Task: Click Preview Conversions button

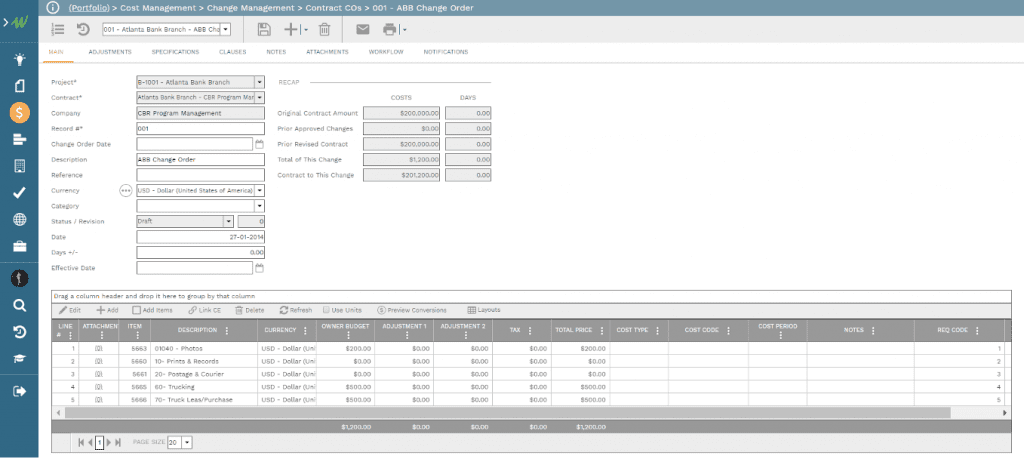Action: (412, 310)
